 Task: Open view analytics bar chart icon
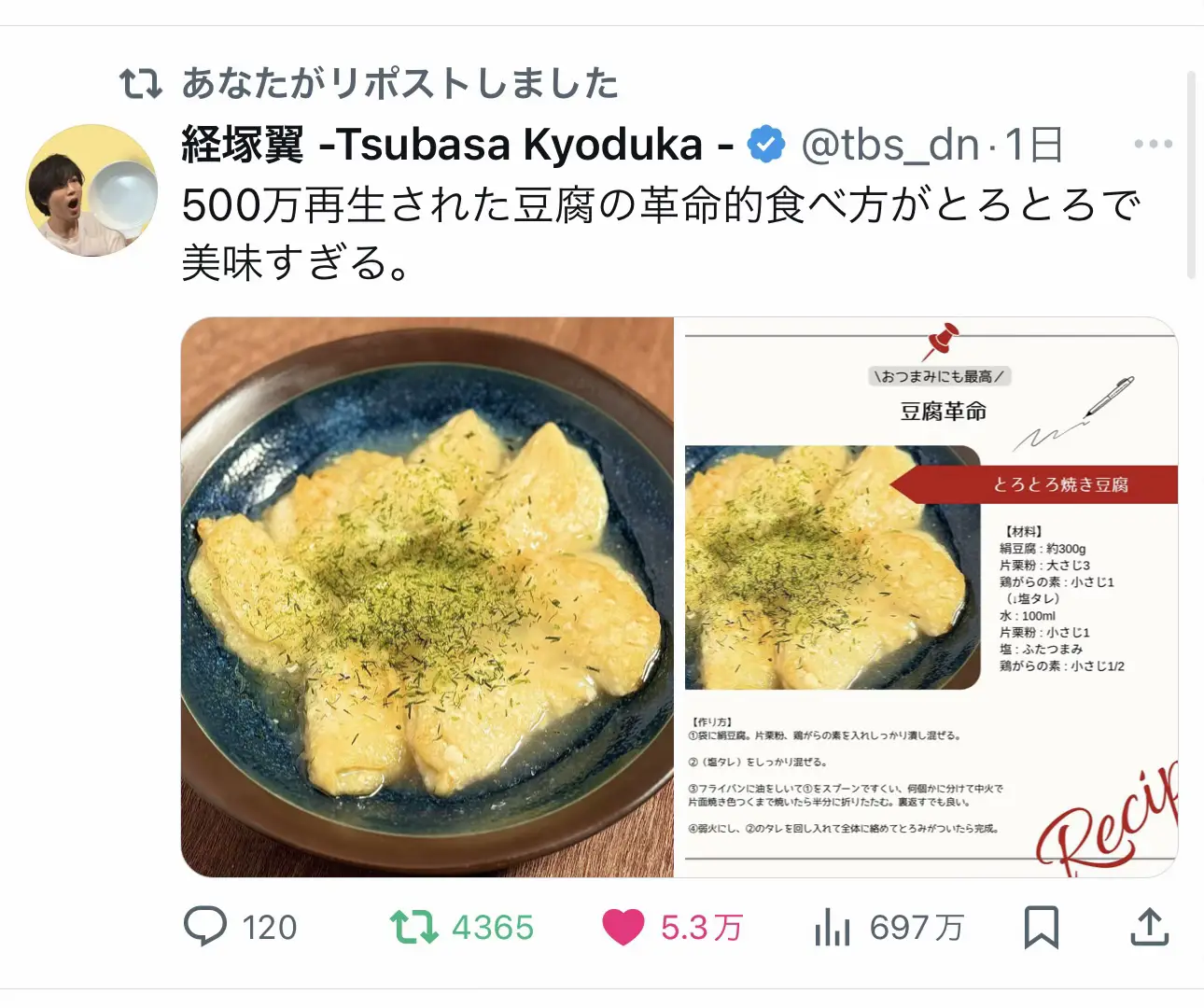[832, 927]
